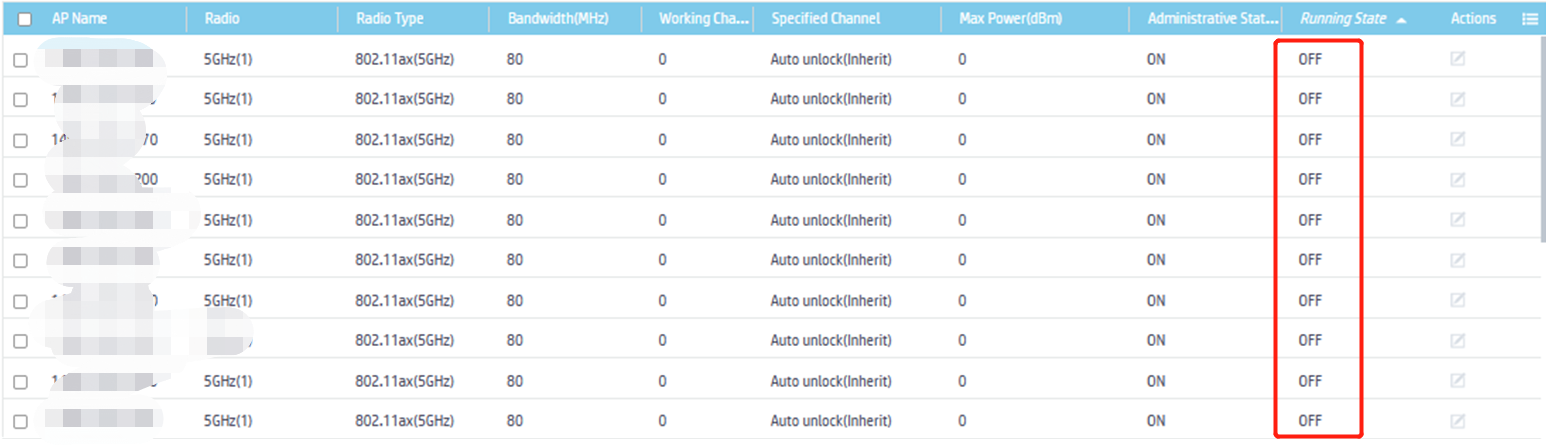The image size is (1546, 448).
Task: Check the last row's checkbox
Action: [x=21, y=422]
